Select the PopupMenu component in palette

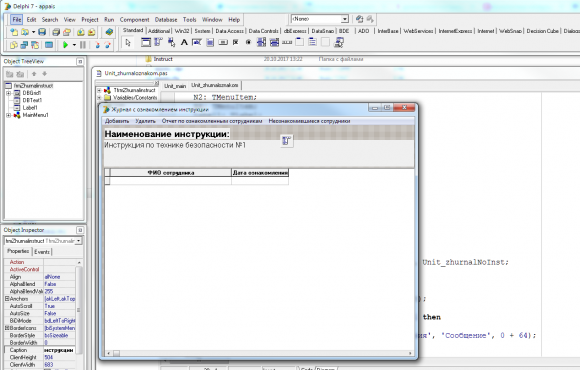[x=171, y=43]
